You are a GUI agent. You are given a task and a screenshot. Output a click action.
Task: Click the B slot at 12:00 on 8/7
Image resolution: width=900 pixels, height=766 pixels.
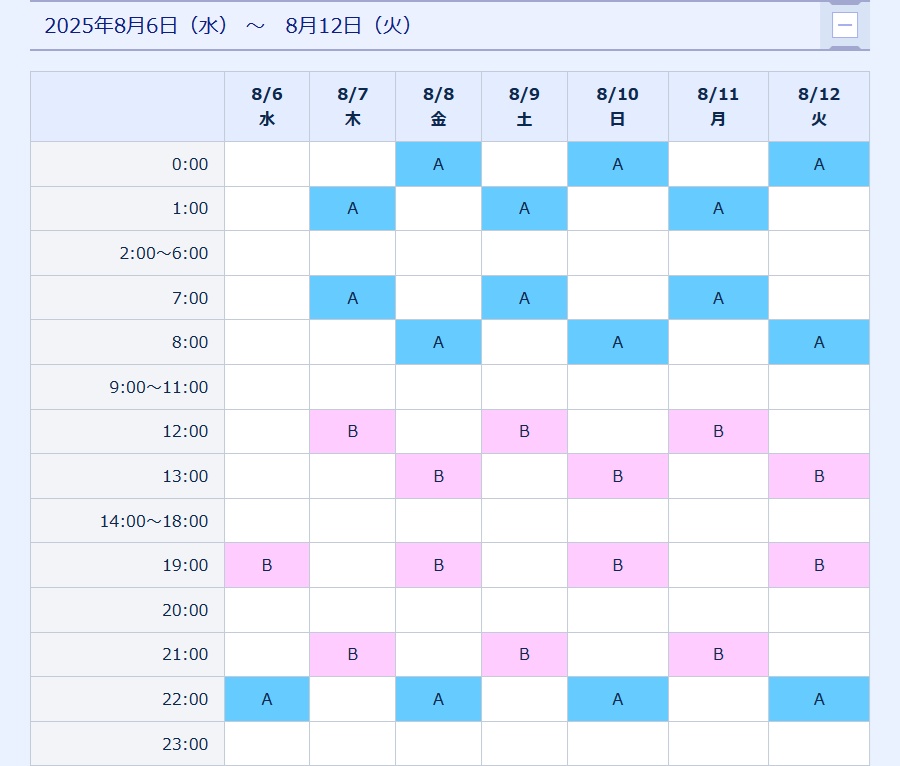pyautogui.click(x=352, y=432)
